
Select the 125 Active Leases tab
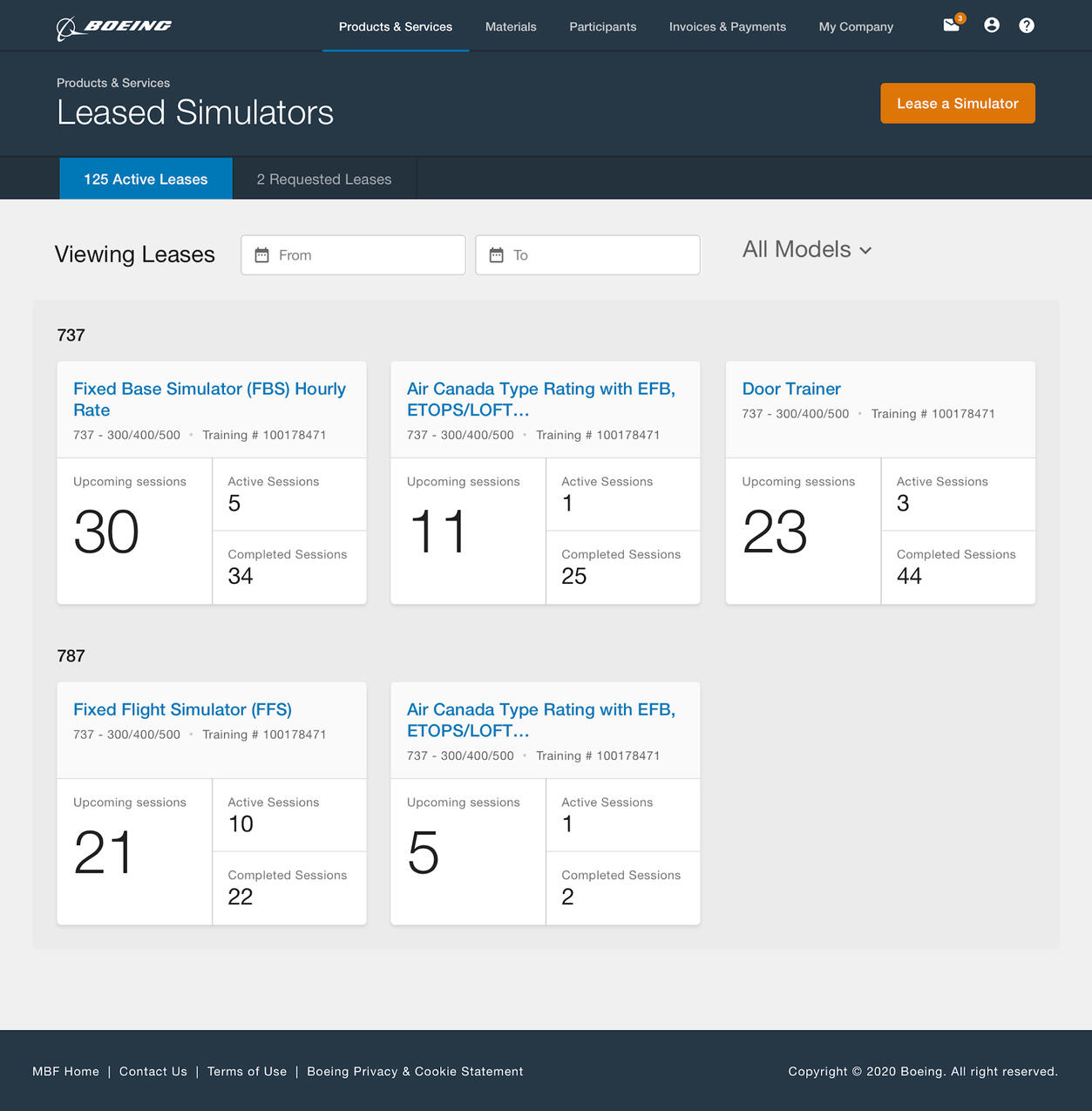pos(146,180)
